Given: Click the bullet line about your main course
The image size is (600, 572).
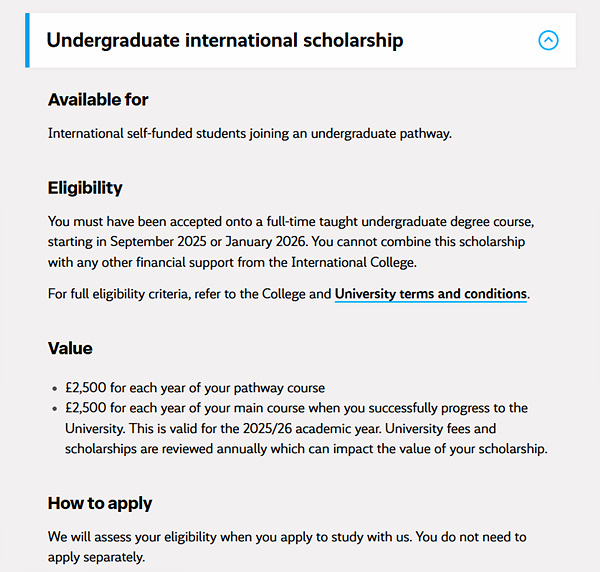Looking at the screenshot, I should [x=296, y=408].
